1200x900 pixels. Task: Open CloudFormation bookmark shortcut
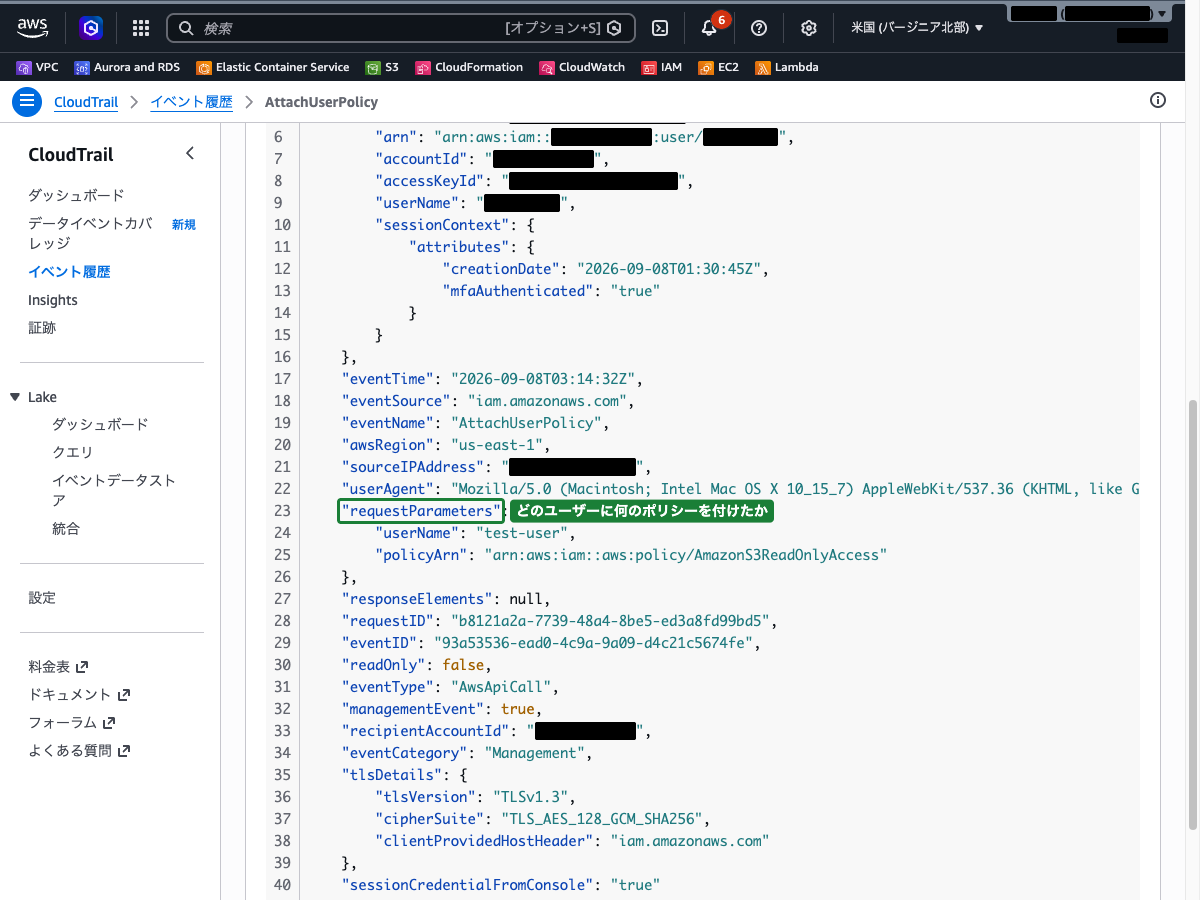click(469, 67)
